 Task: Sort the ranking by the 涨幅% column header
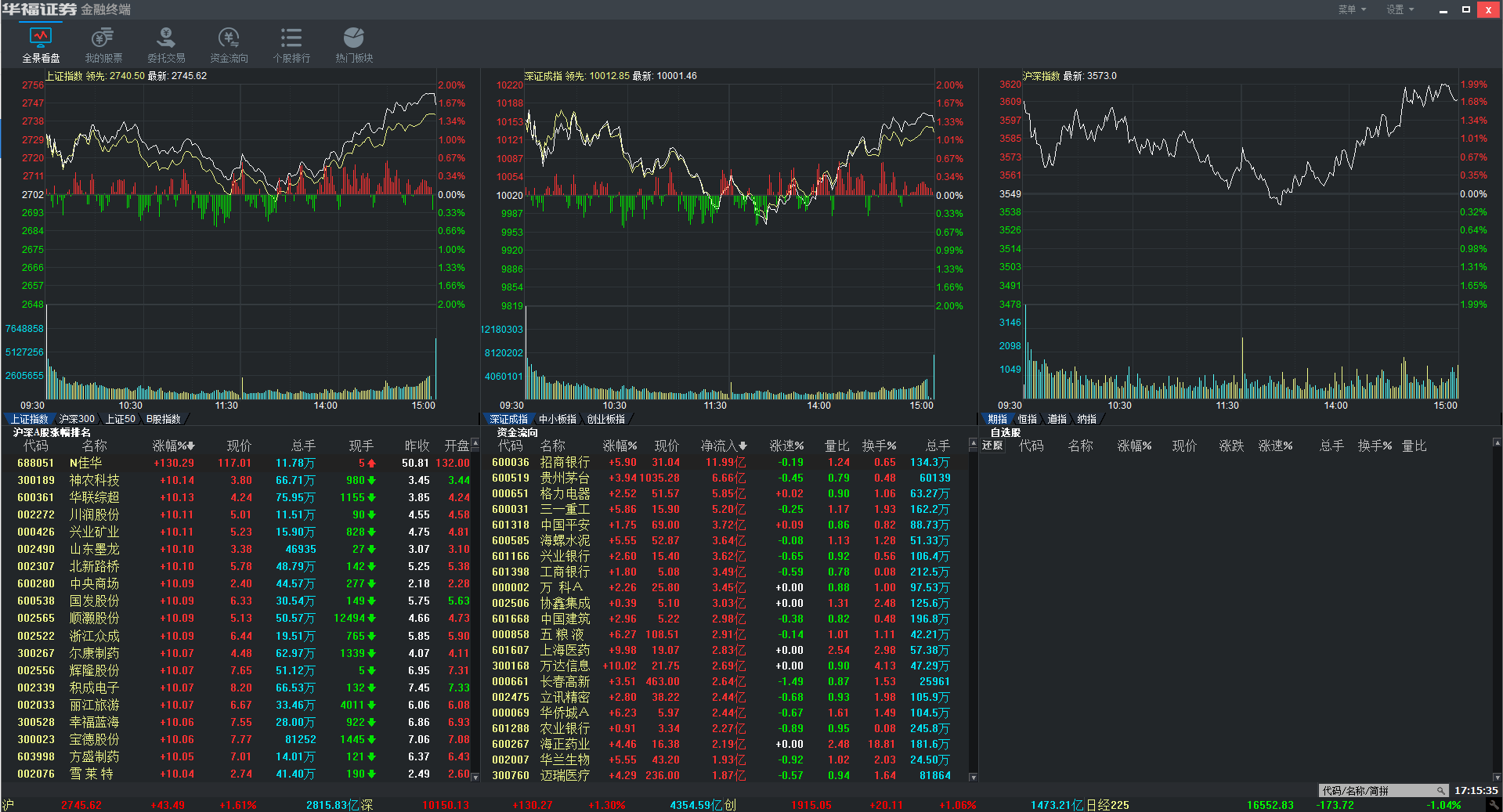point(173,446)
